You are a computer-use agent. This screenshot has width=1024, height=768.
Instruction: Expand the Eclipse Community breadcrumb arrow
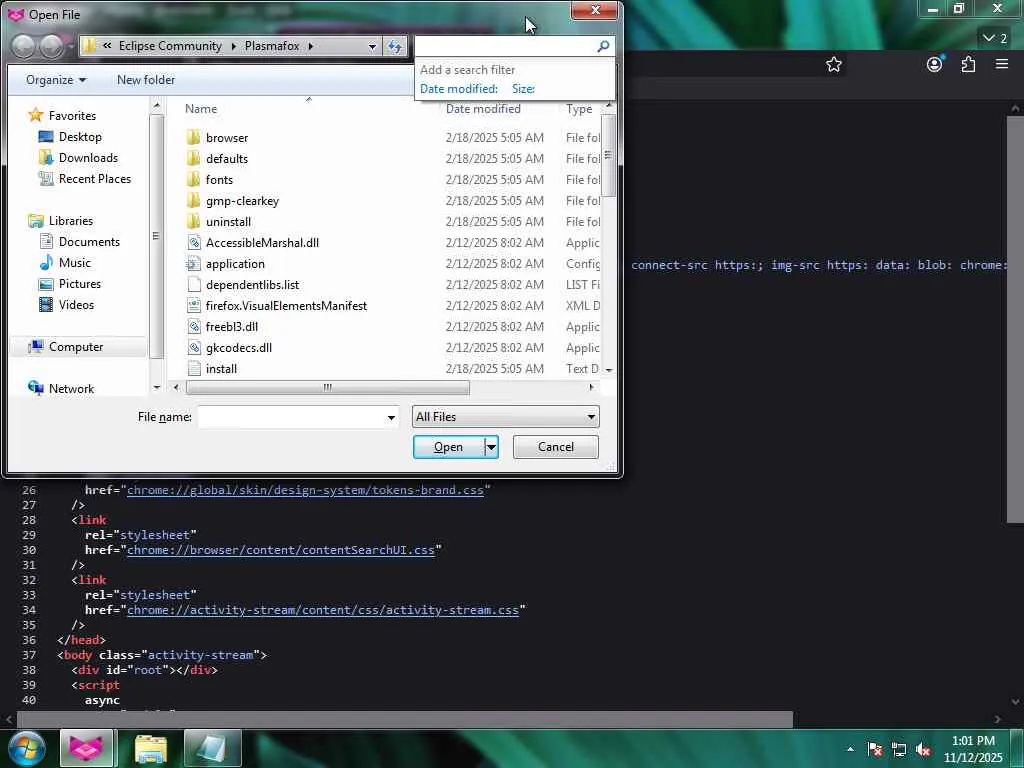tap(234, 46)
